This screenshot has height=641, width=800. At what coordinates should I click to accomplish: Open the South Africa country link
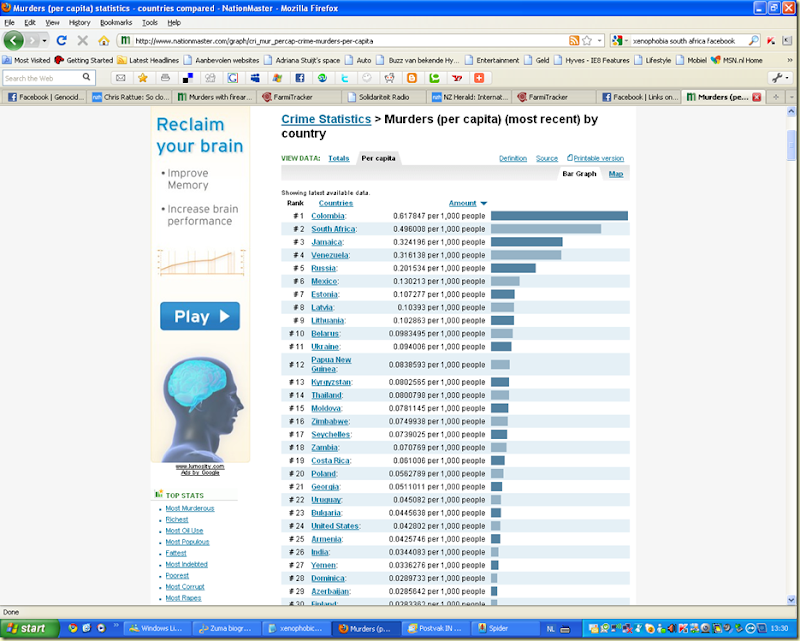333,229
